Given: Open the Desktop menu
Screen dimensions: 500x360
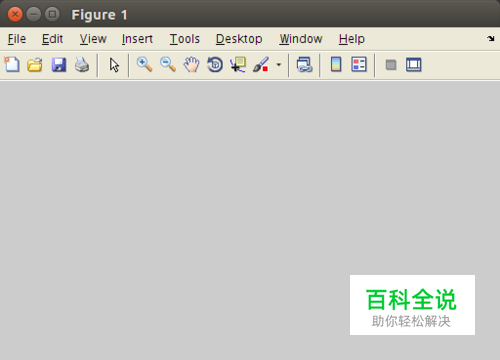Looking at the screenshot, I should pos(239,39).
